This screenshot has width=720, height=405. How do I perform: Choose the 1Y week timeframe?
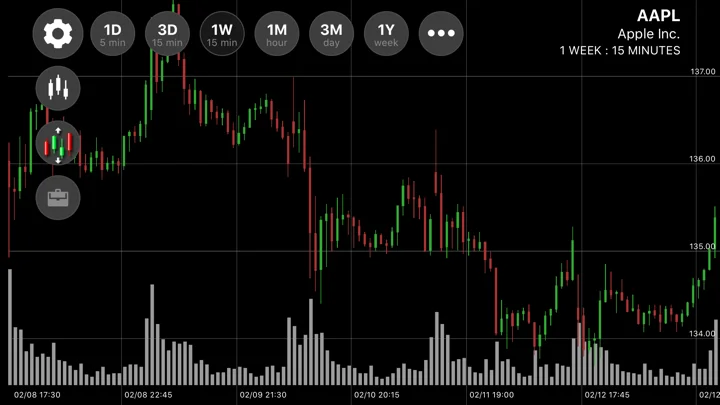click(x=386, y=34)
